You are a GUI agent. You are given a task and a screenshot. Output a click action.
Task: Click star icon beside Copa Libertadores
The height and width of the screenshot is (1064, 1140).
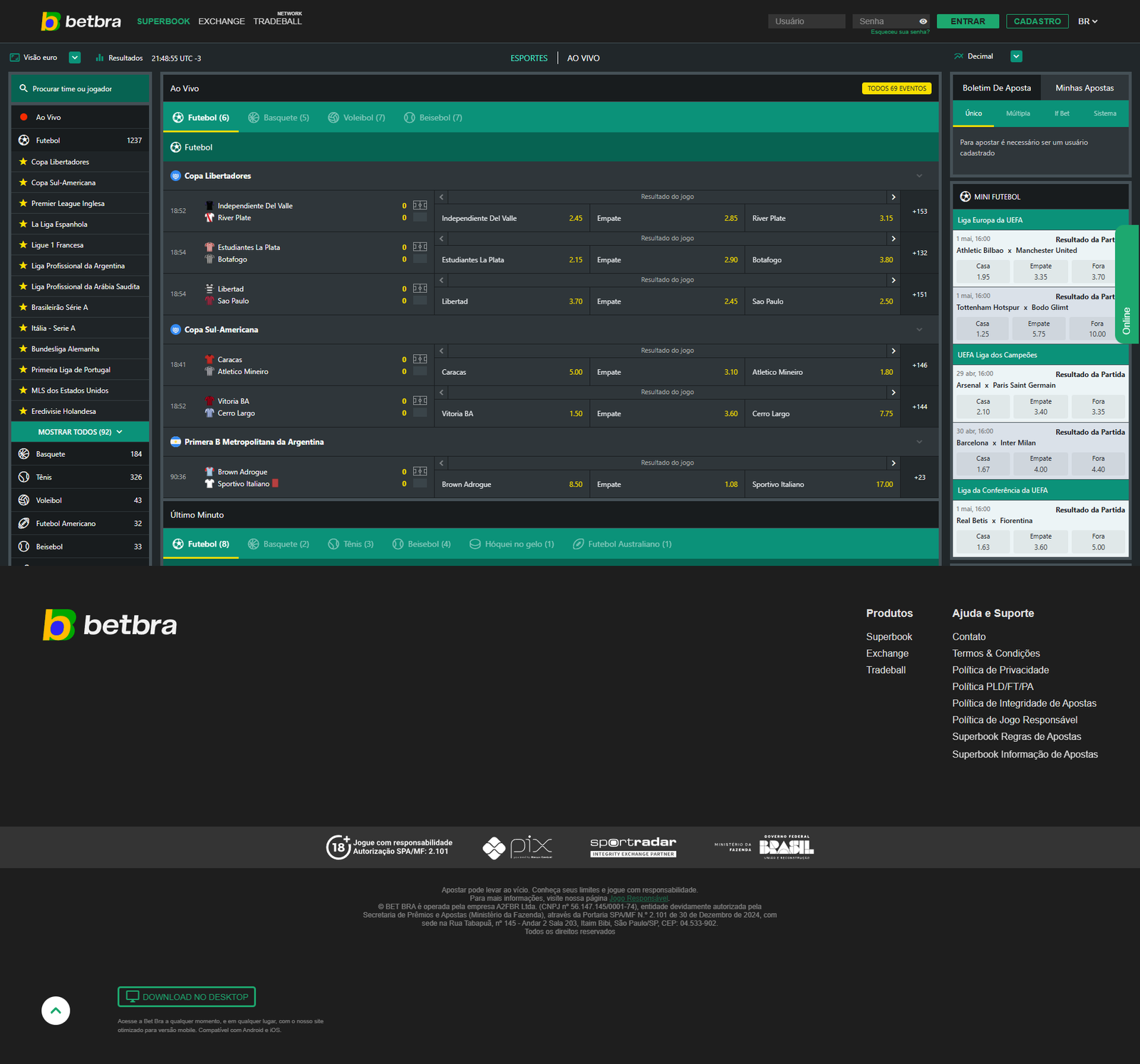pos(23,162)
